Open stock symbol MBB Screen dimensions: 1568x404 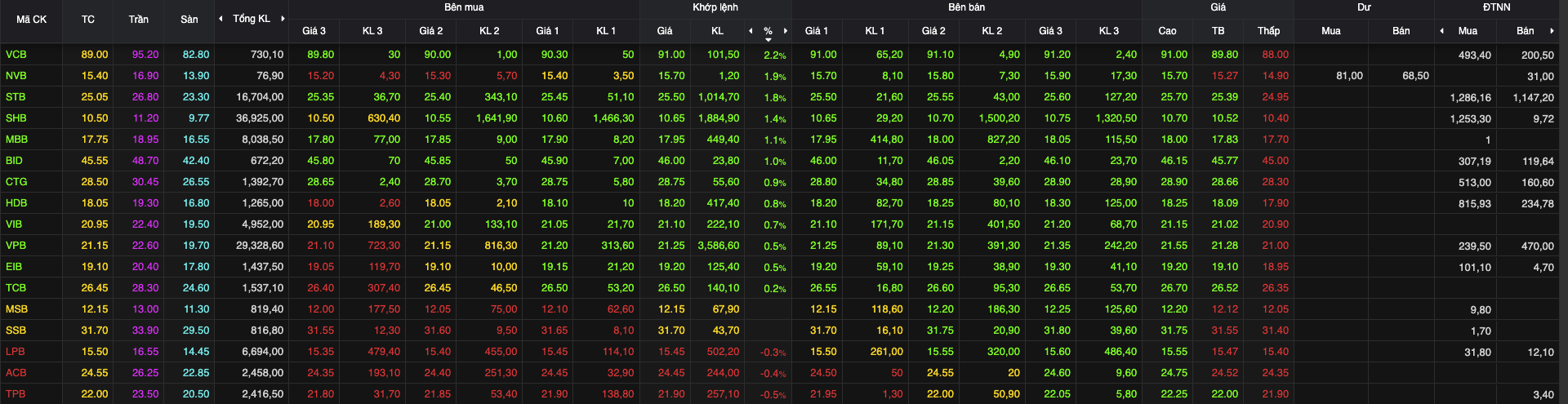(16, 140)
